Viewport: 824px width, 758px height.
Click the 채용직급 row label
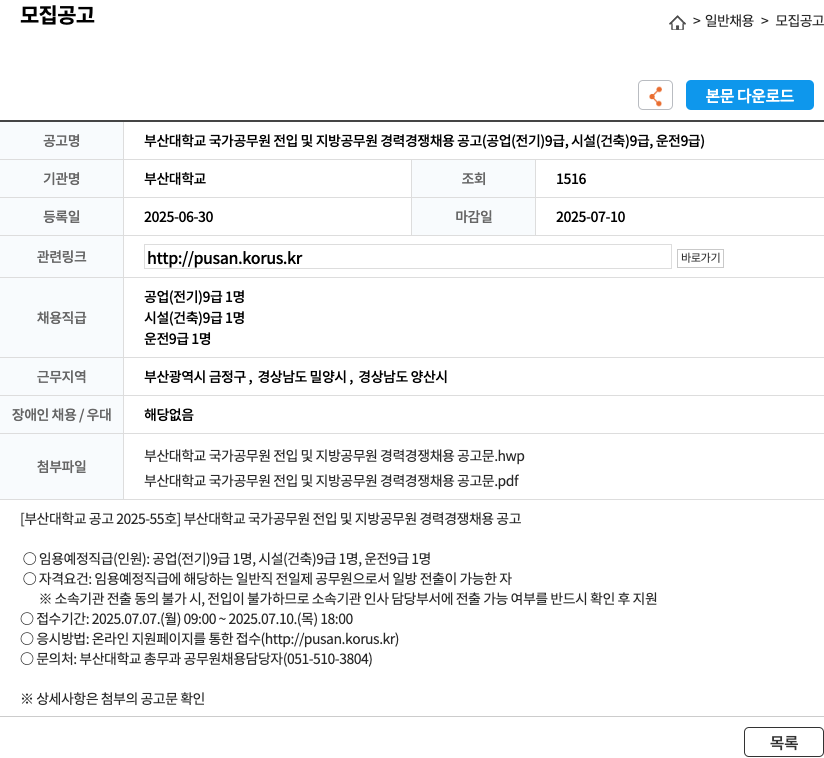click(61, 317)
